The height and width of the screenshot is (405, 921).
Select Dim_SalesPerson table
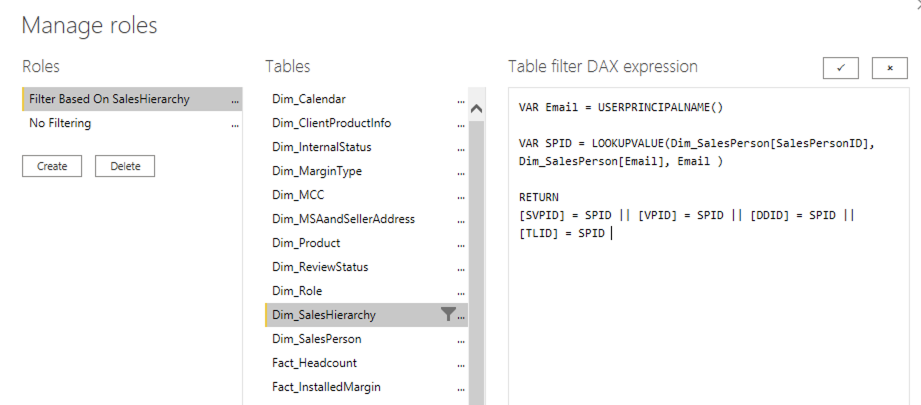tap(367, 339)
